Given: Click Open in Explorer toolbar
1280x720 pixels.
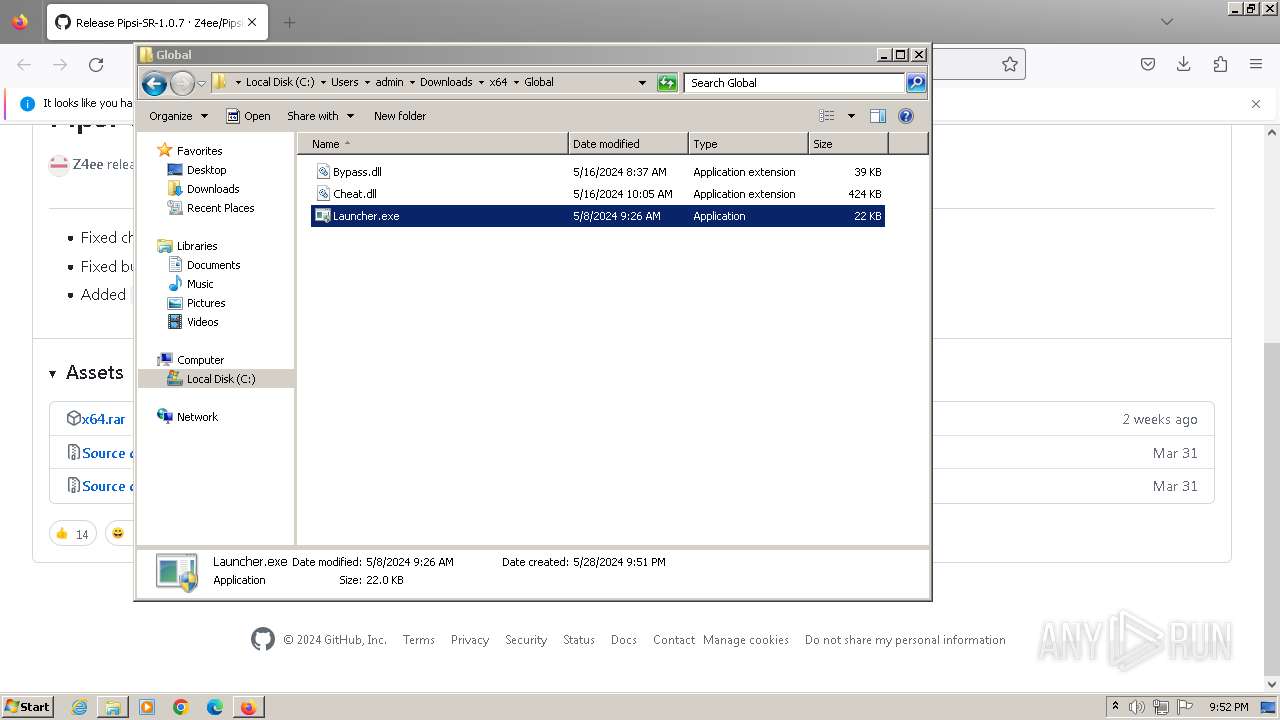Looking at the screenshot, I should pos(248,116).
